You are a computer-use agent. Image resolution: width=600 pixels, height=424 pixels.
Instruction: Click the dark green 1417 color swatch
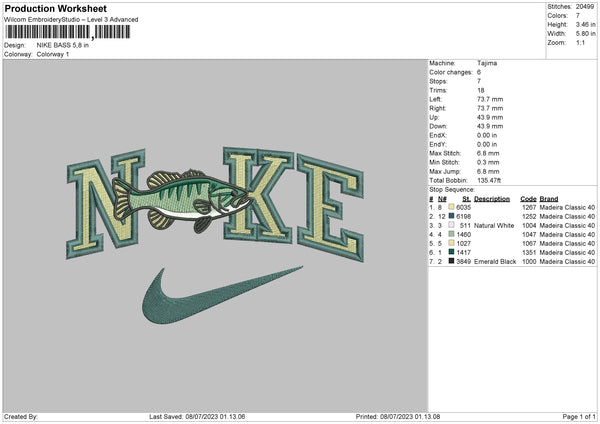(x=451, y=252)
